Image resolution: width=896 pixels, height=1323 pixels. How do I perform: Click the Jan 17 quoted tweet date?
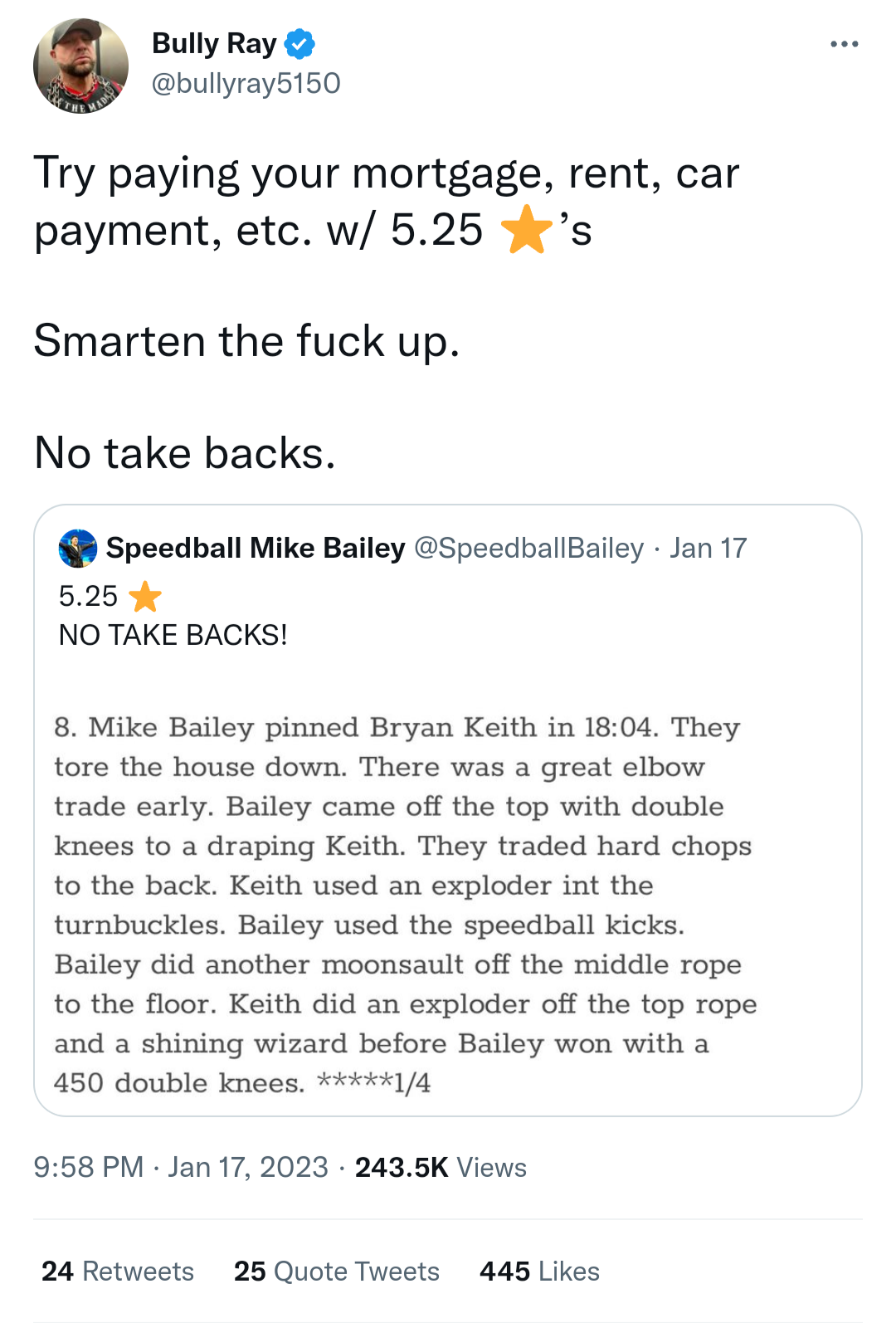[708, 549]
